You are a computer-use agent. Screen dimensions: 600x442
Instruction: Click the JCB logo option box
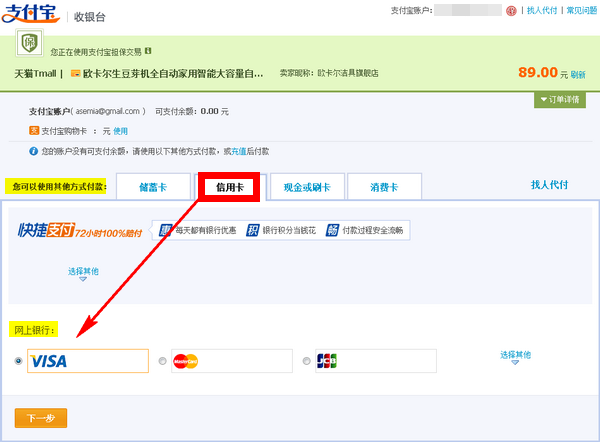click(x=376, y=361)
